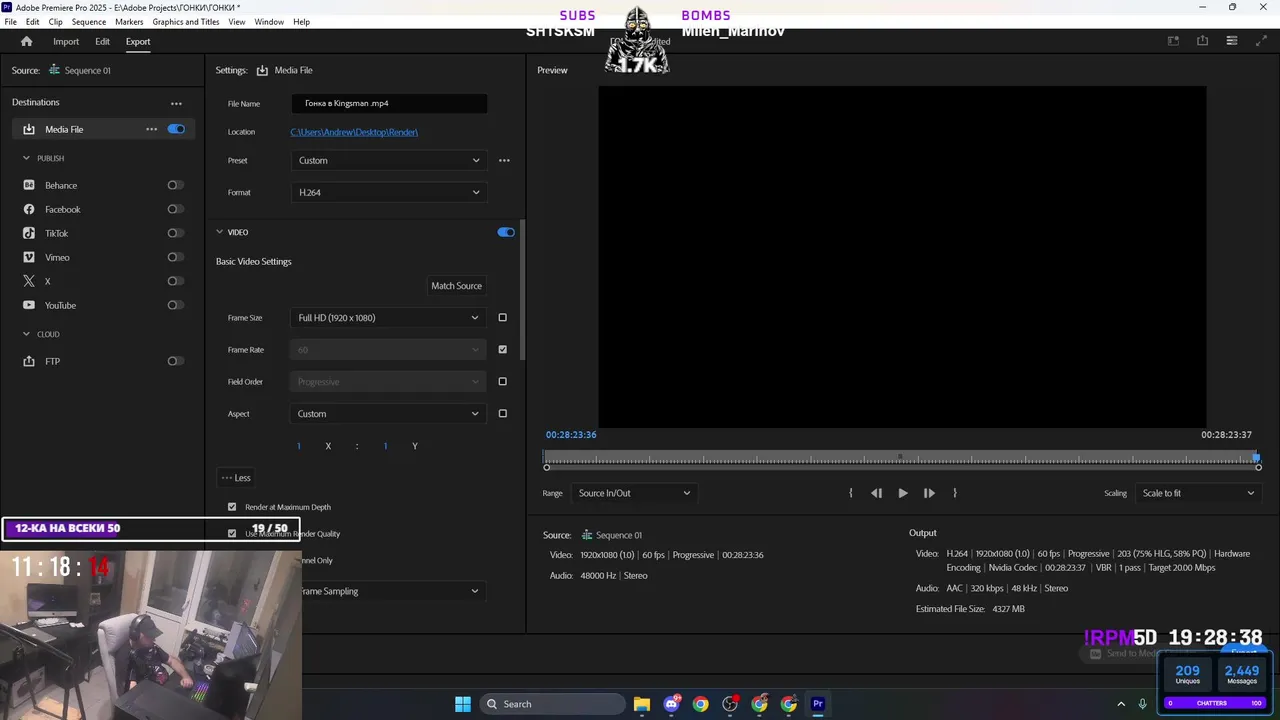The height and width of the screenshot is (720, 1280).
Task: Open the Preset dropdown showing Custom
Action: 389,160
